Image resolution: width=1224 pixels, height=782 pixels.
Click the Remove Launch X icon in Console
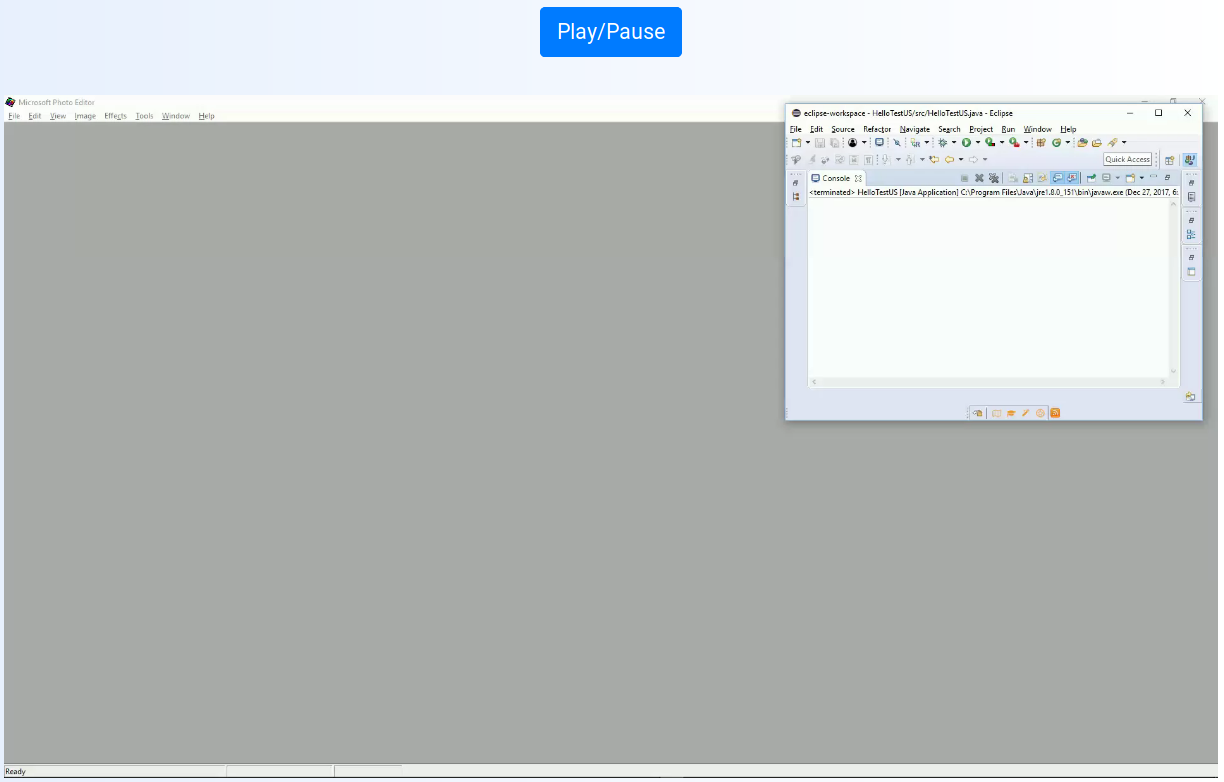point(980,178)
